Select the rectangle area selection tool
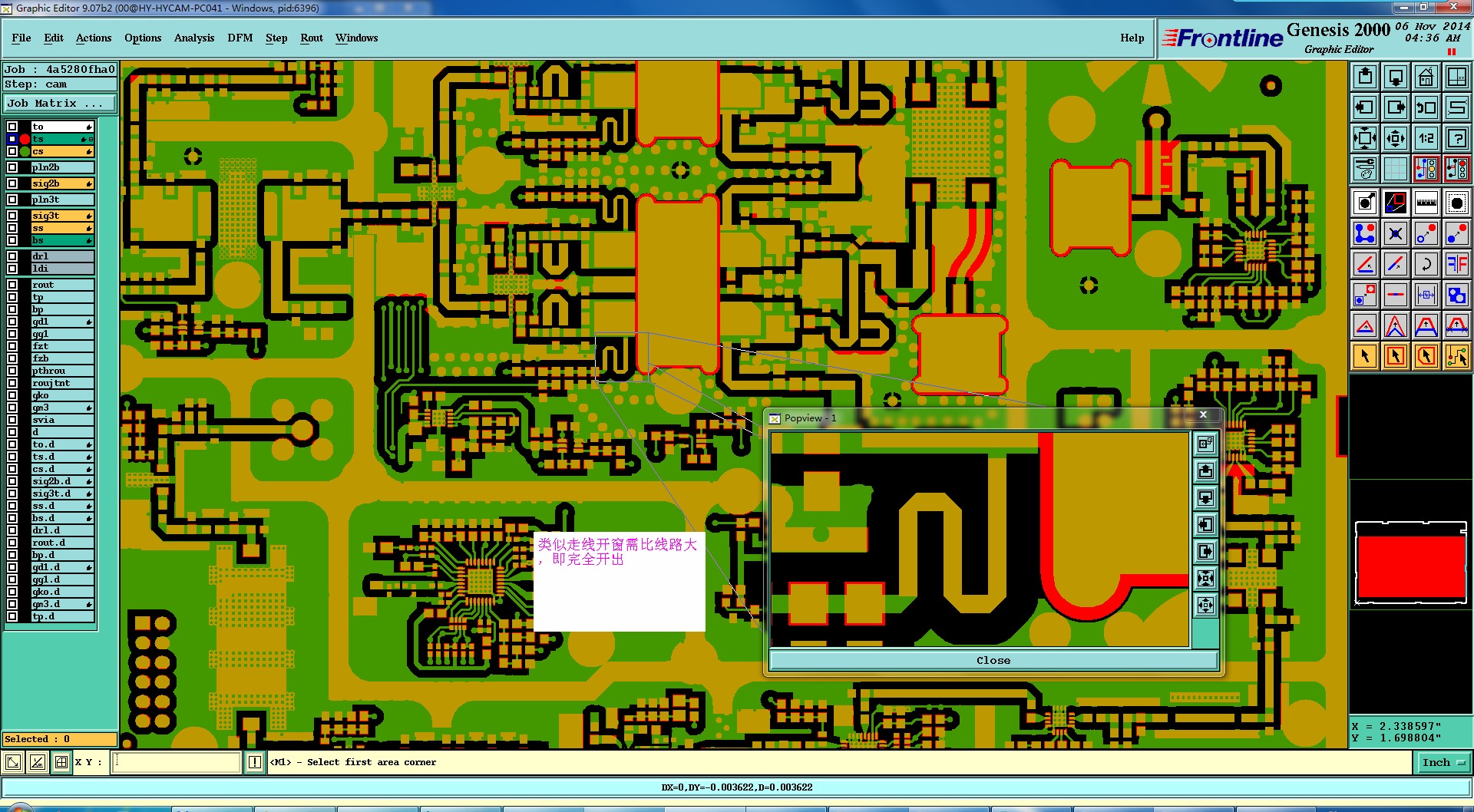The width and height of the screenshot is (1474, 812). pos(1396,355)
